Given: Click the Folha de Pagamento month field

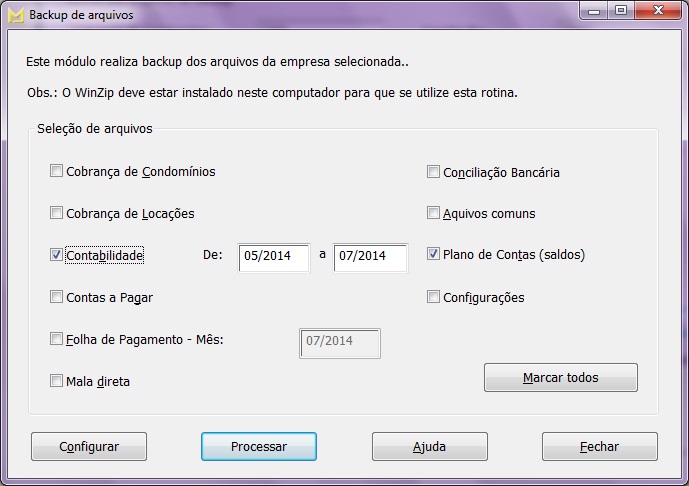Looking at the screenshot, I should (340, 342).
